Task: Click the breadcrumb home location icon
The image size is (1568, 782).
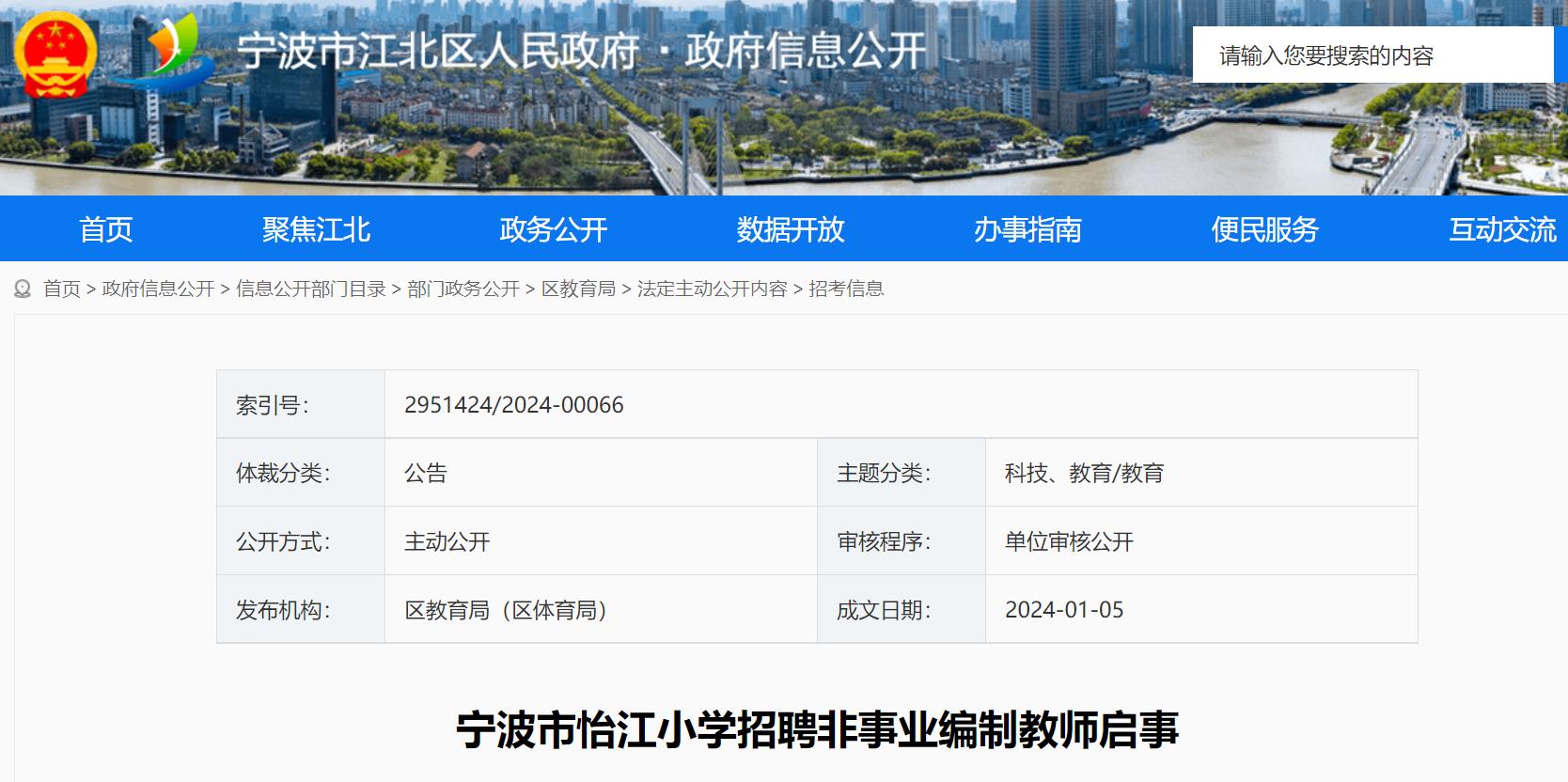Action: pyautogui.click(x=23, y=289)
